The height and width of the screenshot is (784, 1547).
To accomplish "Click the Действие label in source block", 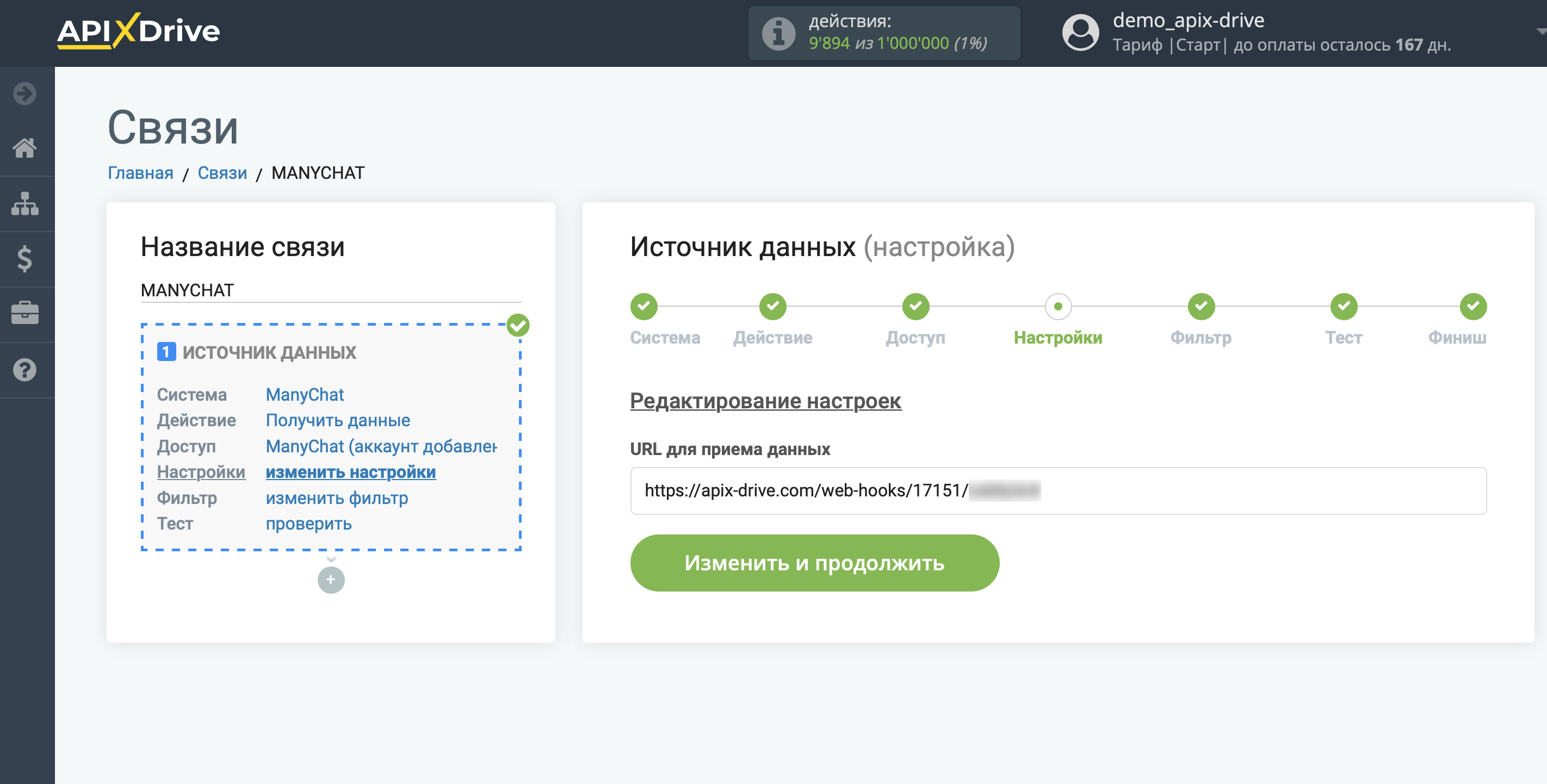I will [196, 420].
